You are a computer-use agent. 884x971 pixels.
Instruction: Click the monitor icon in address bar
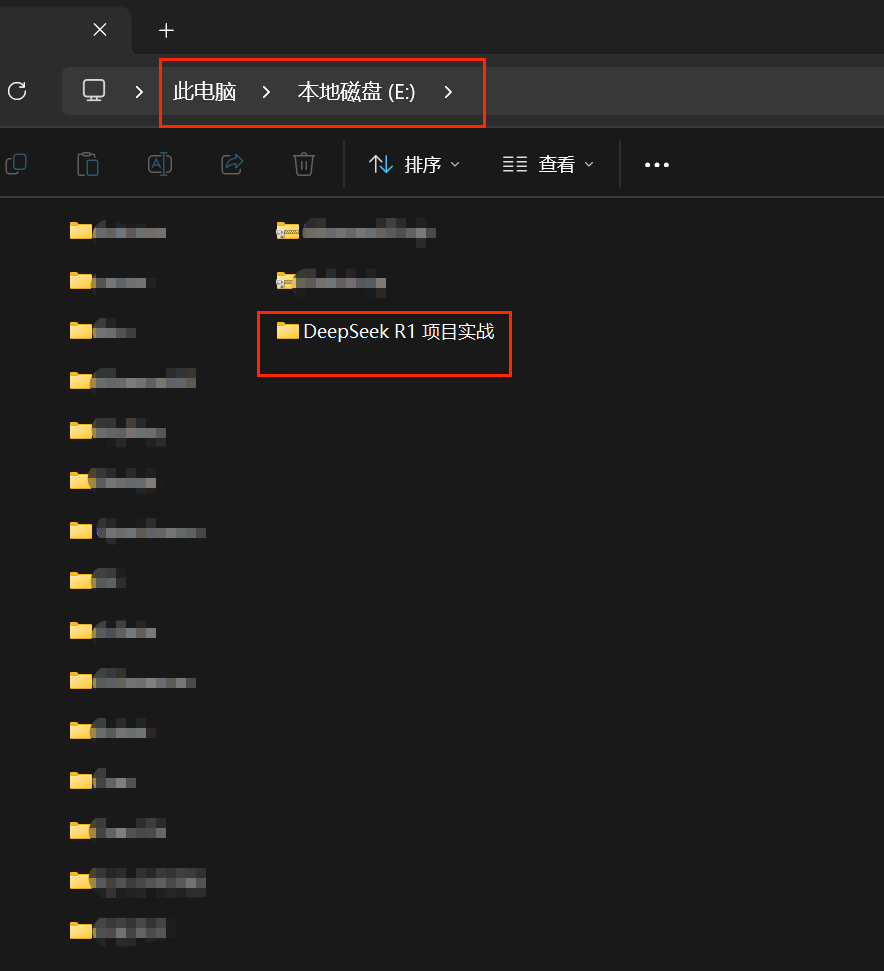[94, 90]
